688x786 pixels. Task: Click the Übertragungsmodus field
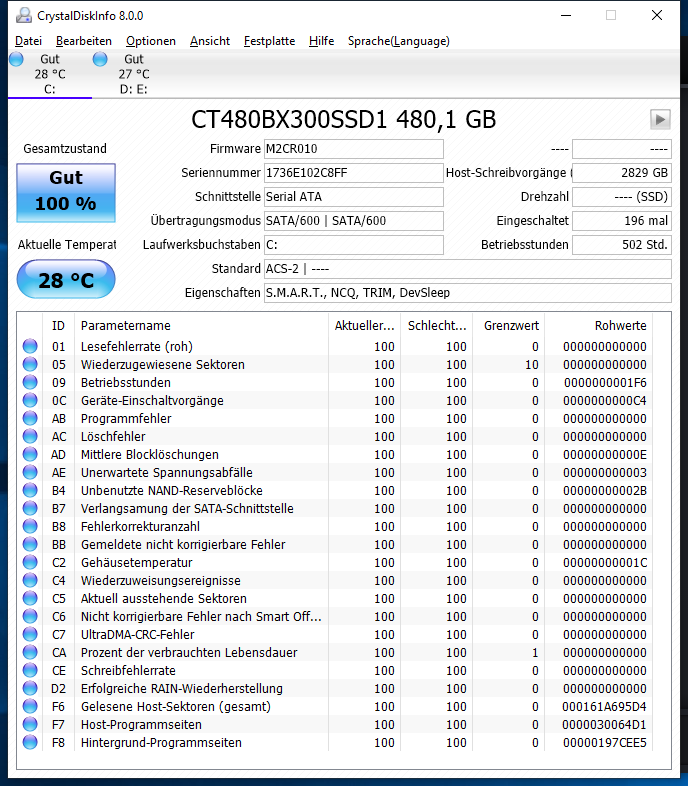click(x=354, y=221)
